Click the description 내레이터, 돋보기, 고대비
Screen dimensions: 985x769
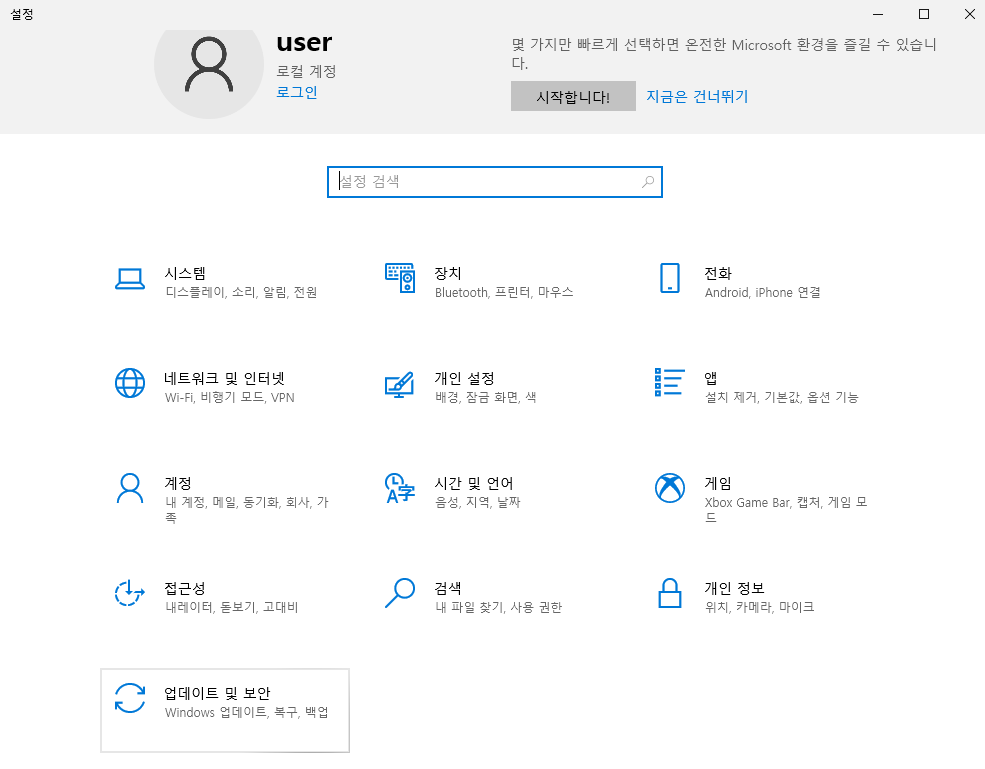click(232, 607)
